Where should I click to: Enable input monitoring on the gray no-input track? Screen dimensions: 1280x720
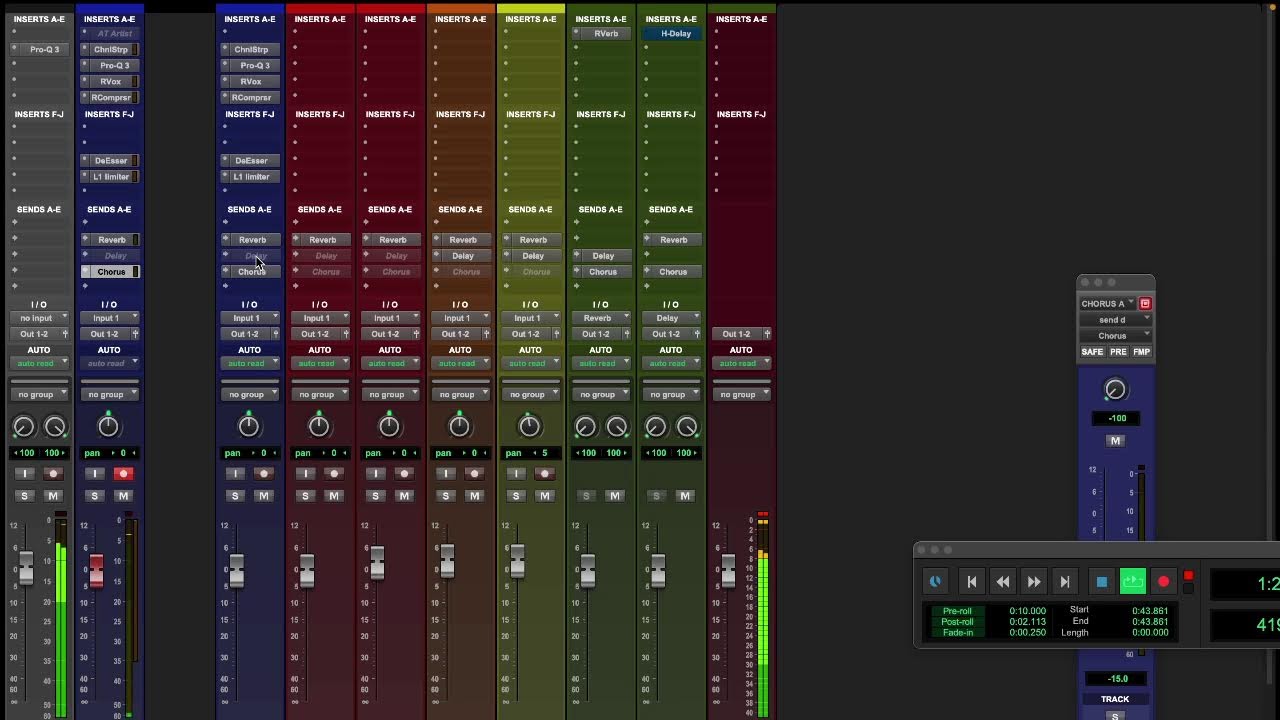pyautogui.click(x=24, y=474)
